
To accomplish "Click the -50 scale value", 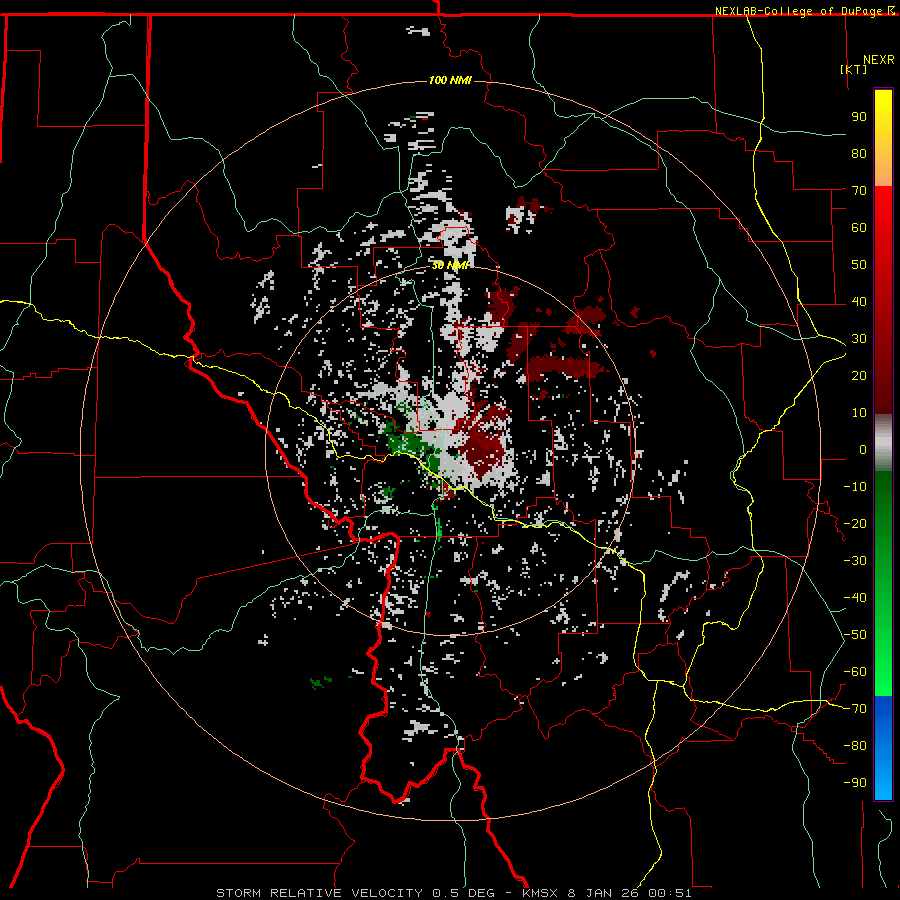I will click(x=855, y=635).
